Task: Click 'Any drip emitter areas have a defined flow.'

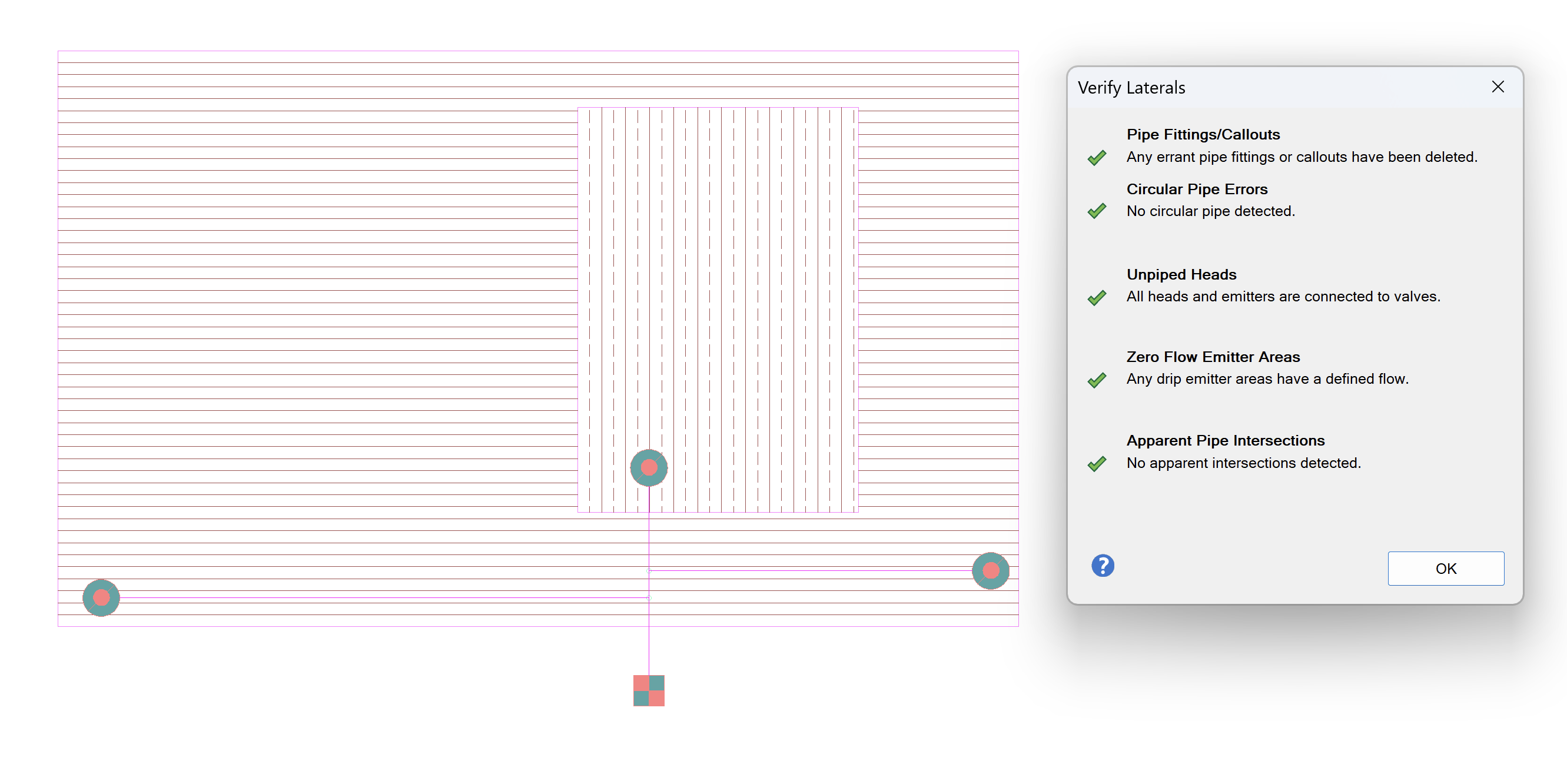Action: 1267,379
